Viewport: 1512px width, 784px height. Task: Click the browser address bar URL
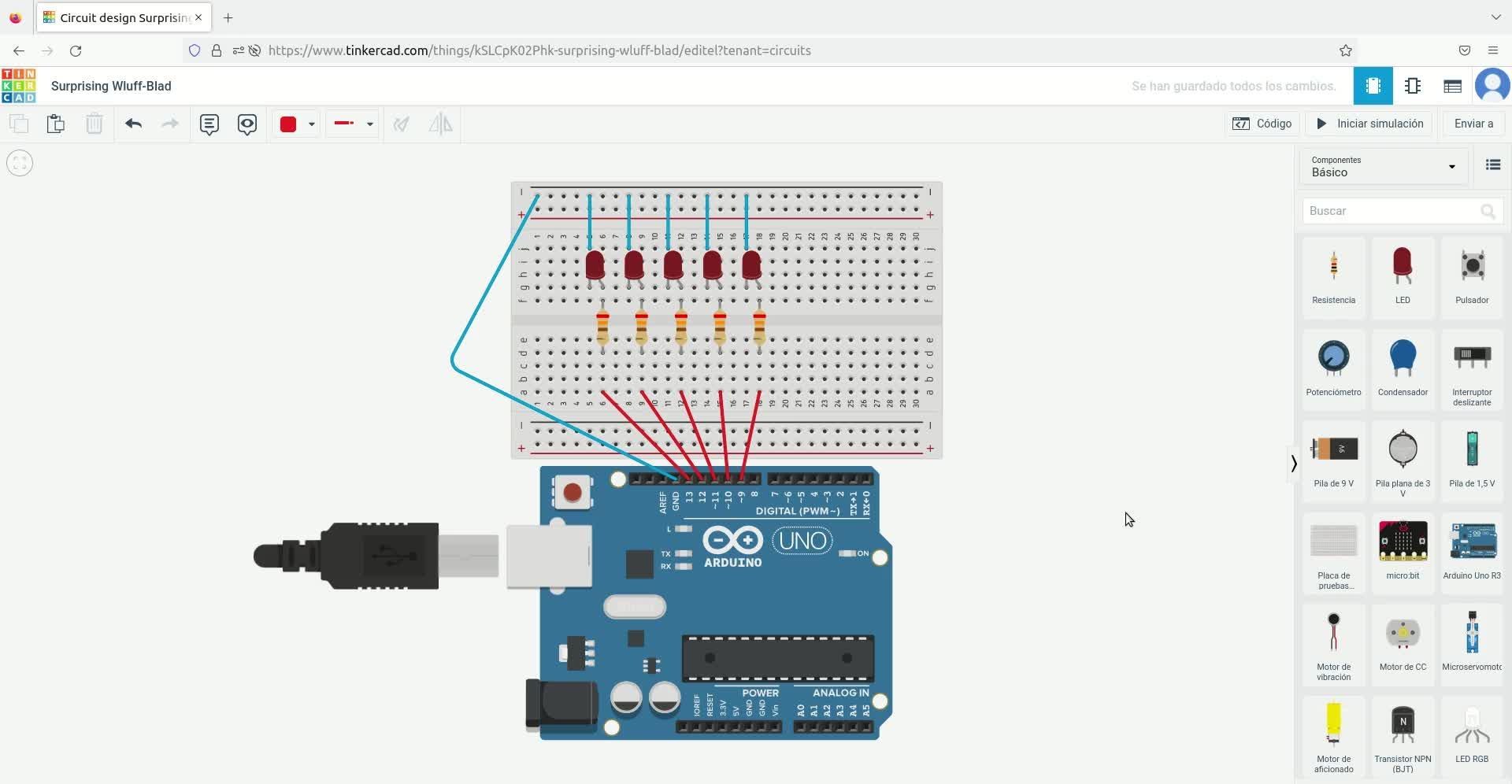coord(539,50)
